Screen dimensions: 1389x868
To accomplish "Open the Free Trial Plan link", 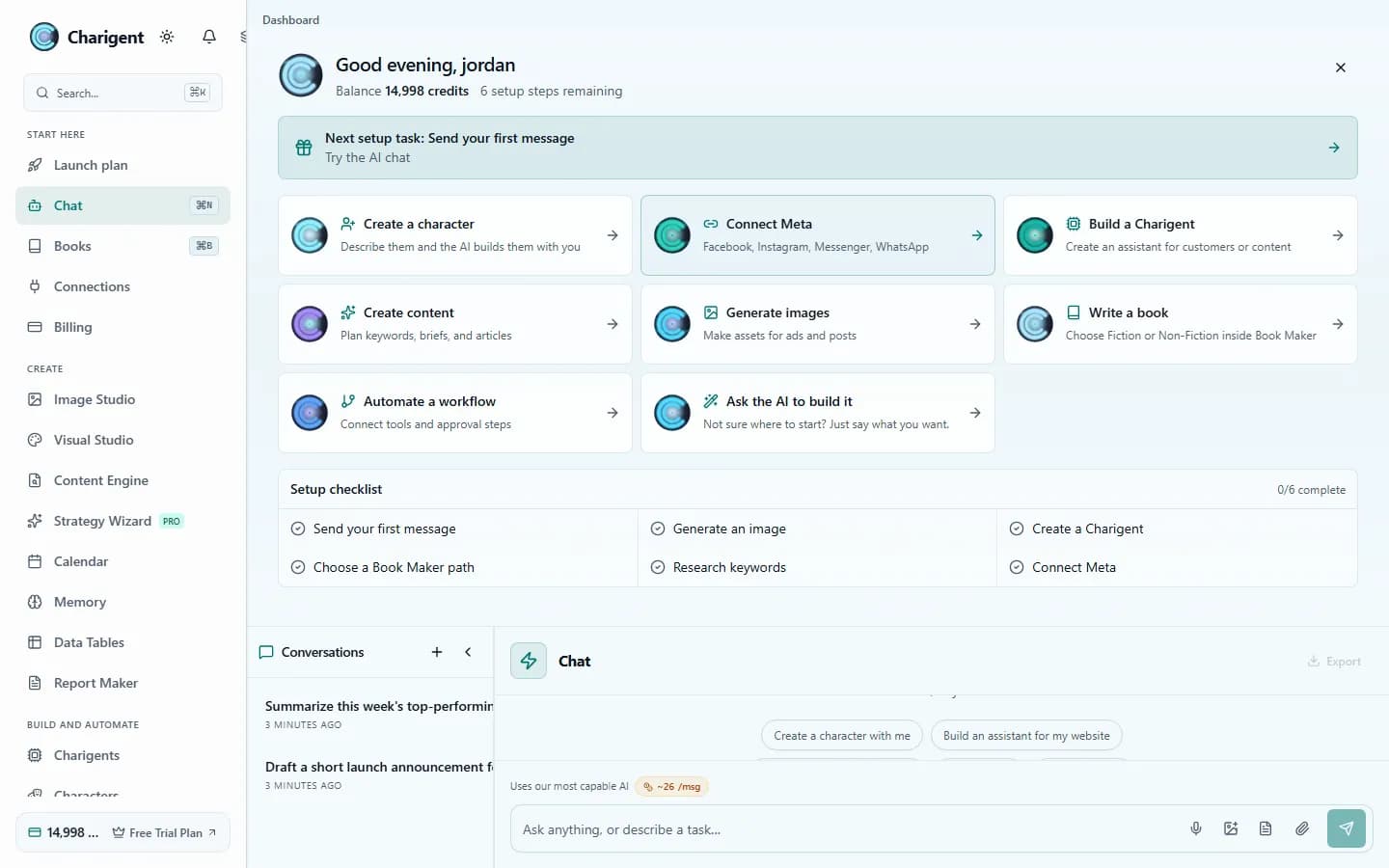I will [x=165, y=832].
